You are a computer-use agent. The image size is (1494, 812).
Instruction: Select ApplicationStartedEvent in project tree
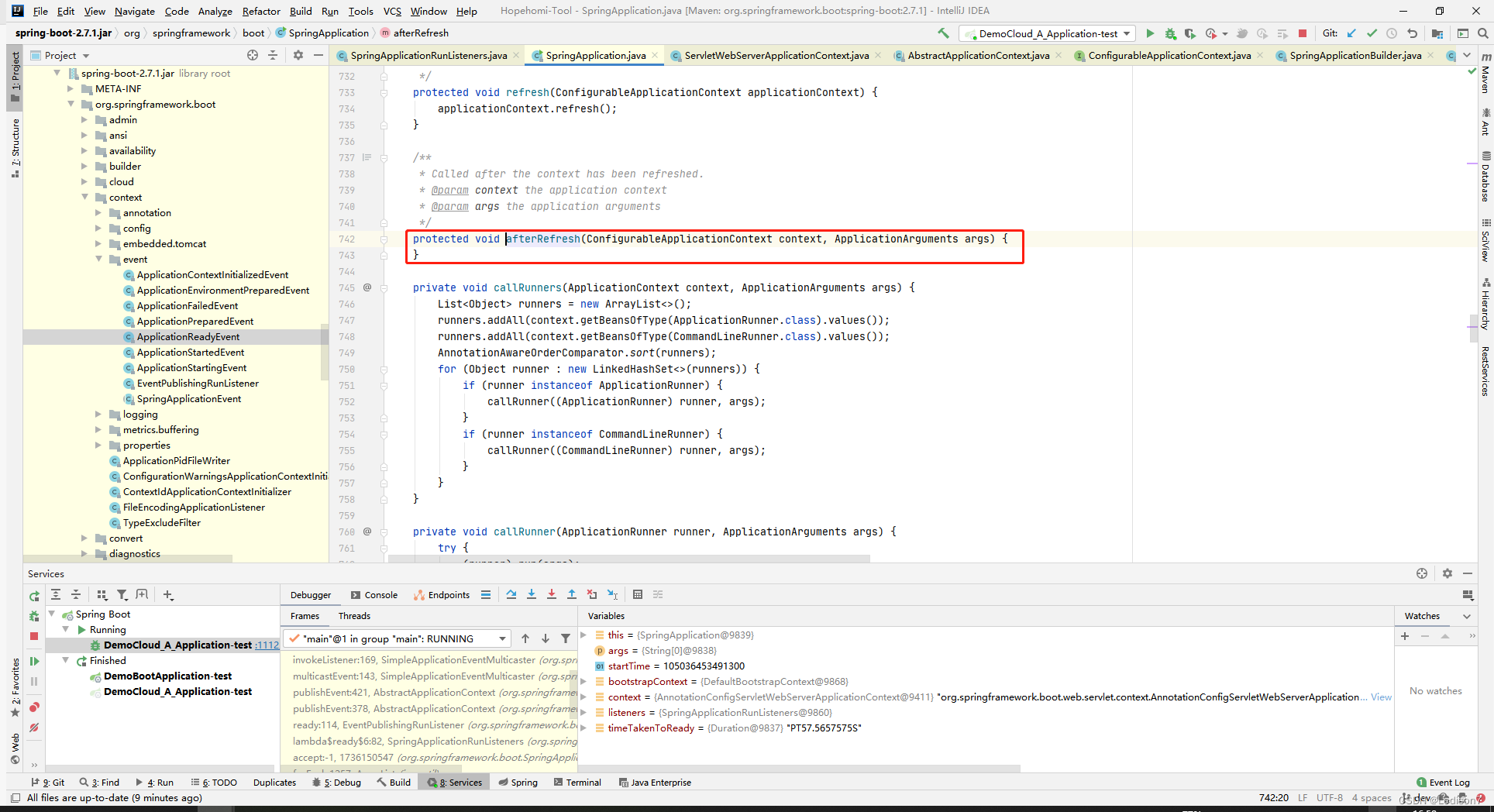[x=190, y=352]
